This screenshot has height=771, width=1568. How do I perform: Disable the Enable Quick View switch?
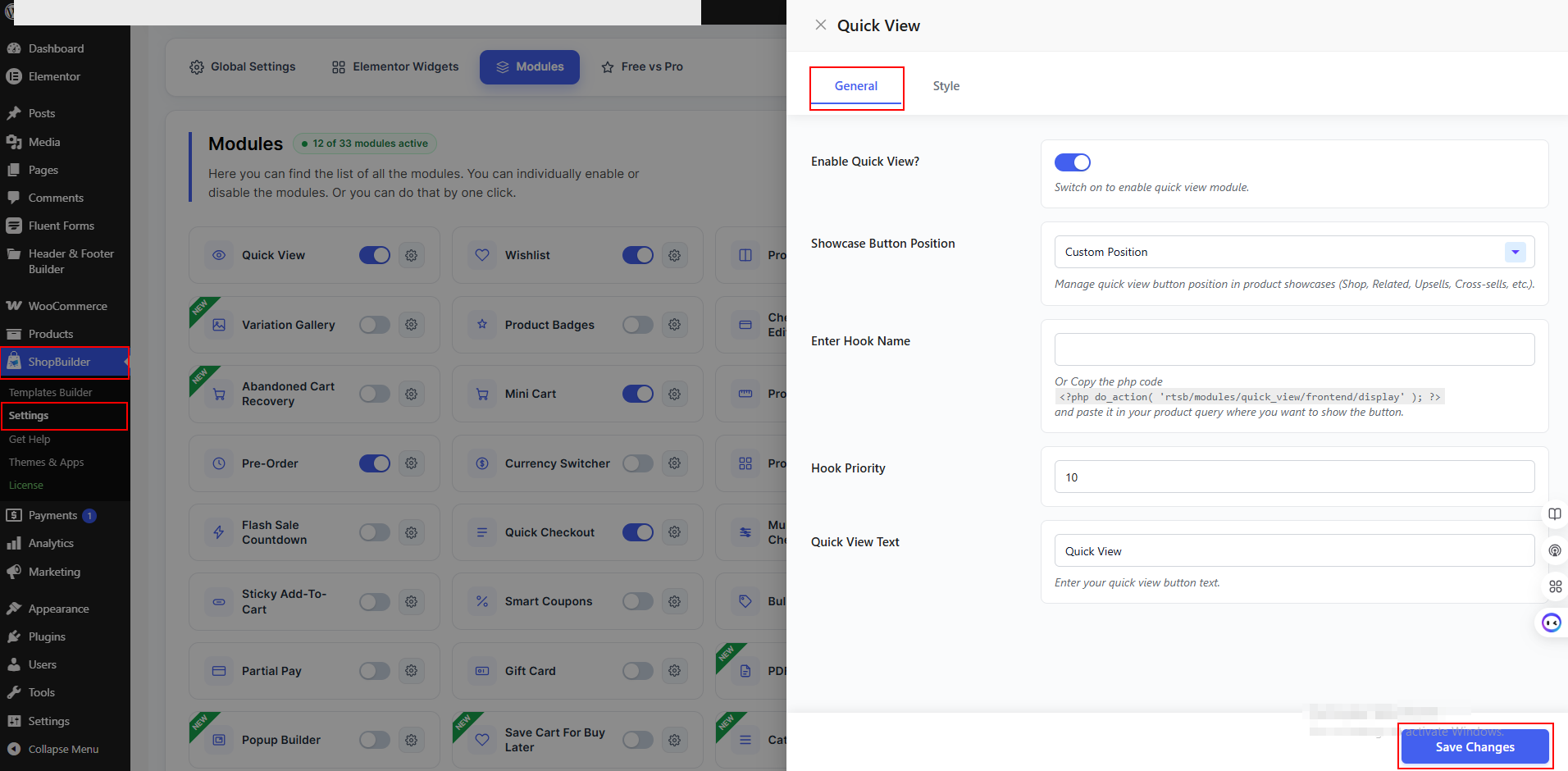coord(1072,162)
